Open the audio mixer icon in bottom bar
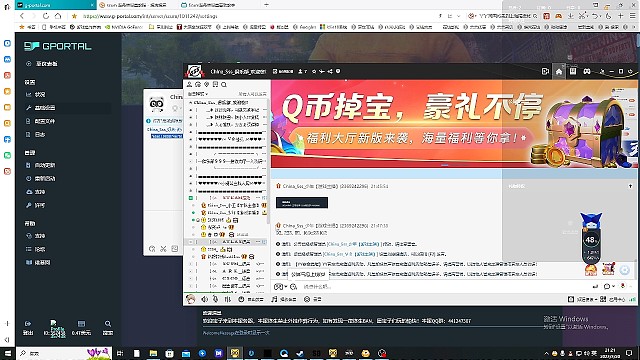The width and height of the screenshot is (640, 360). [228, 299]
